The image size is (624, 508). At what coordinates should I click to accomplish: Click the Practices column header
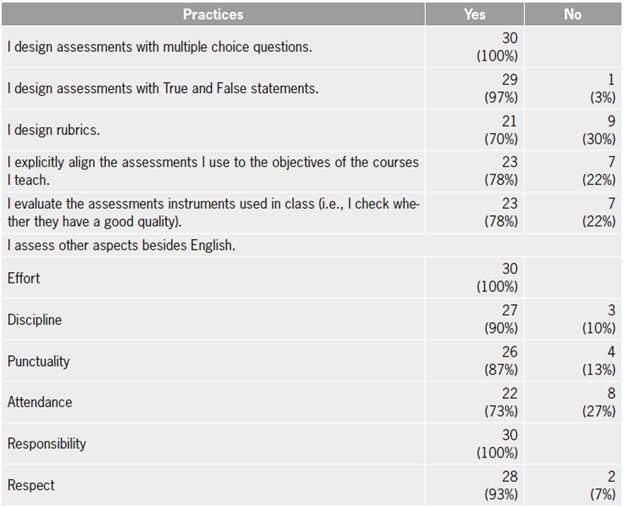[x=212, y=15]
